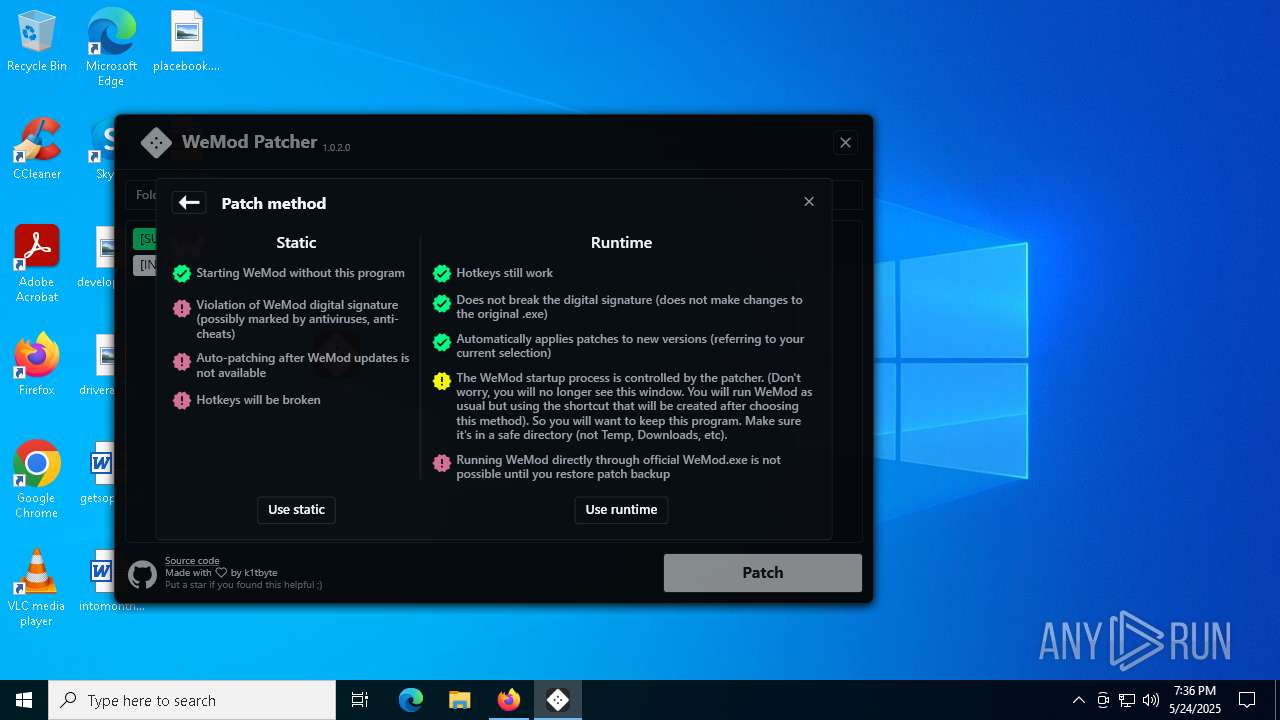Choose the Use static button
The height and width of the screenshot is (720, 1280).
point(296,510)
